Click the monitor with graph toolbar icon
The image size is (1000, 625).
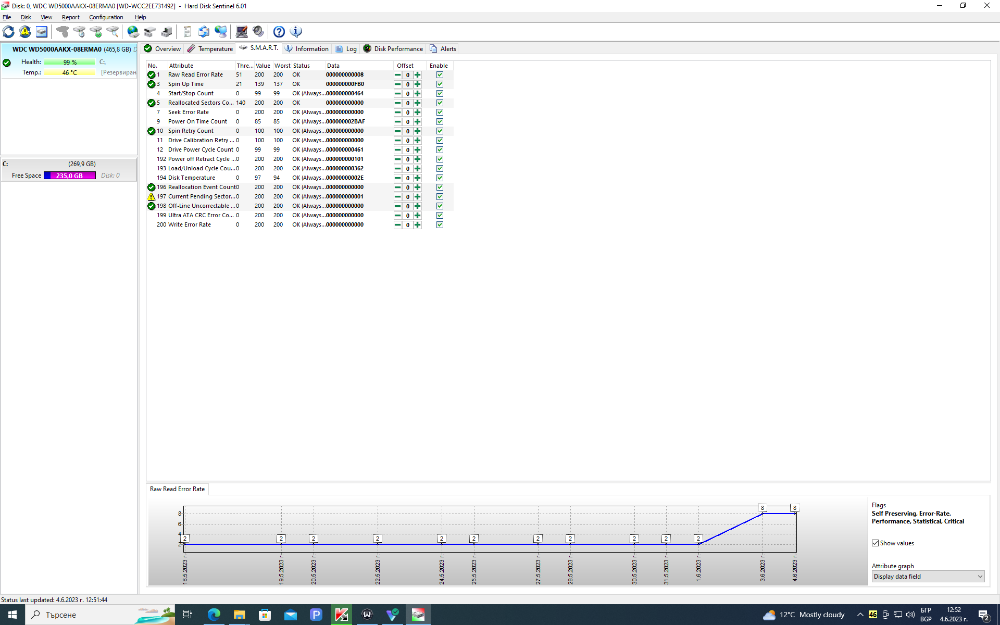click(242, 31)
